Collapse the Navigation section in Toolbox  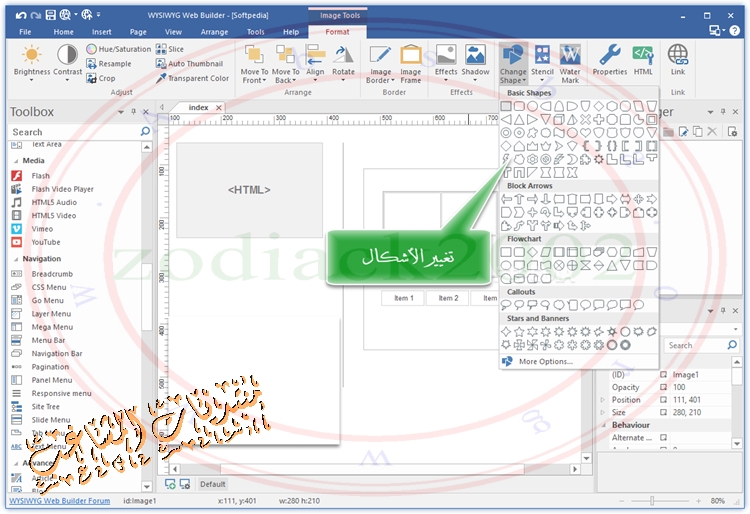pyautogui.click(x=15, y=259)
